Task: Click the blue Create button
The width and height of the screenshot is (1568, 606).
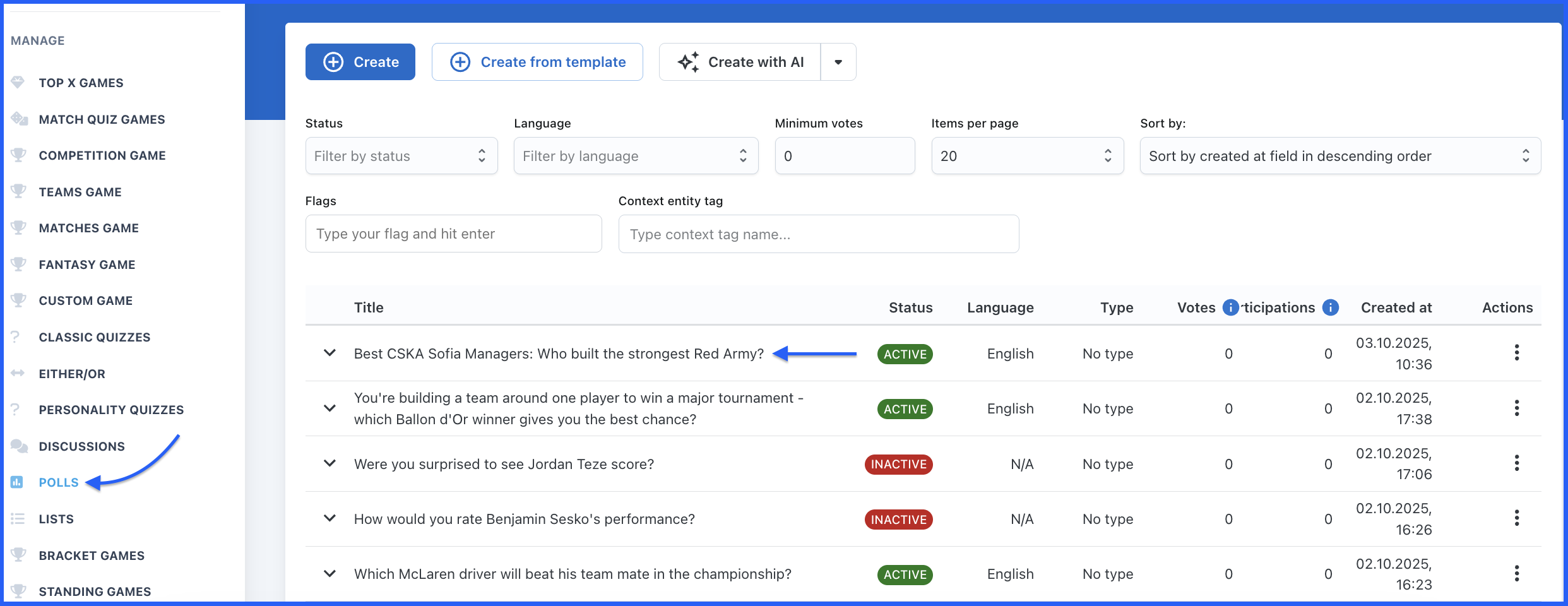Action: coord(360,62)
